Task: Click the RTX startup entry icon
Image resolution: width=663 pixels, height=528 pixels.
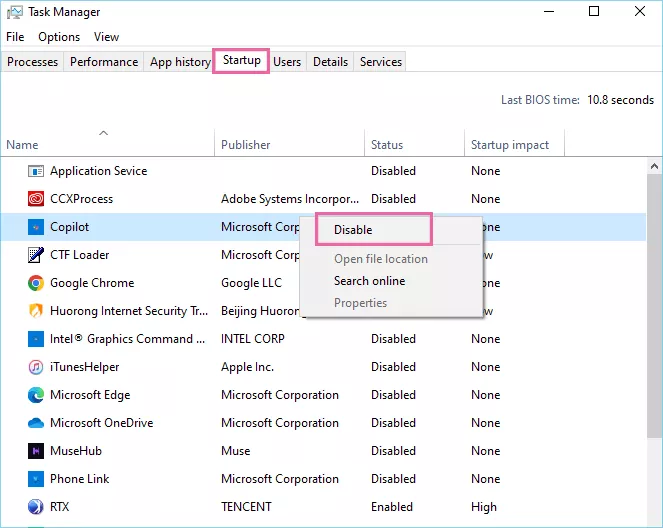Action: [36, 507]
